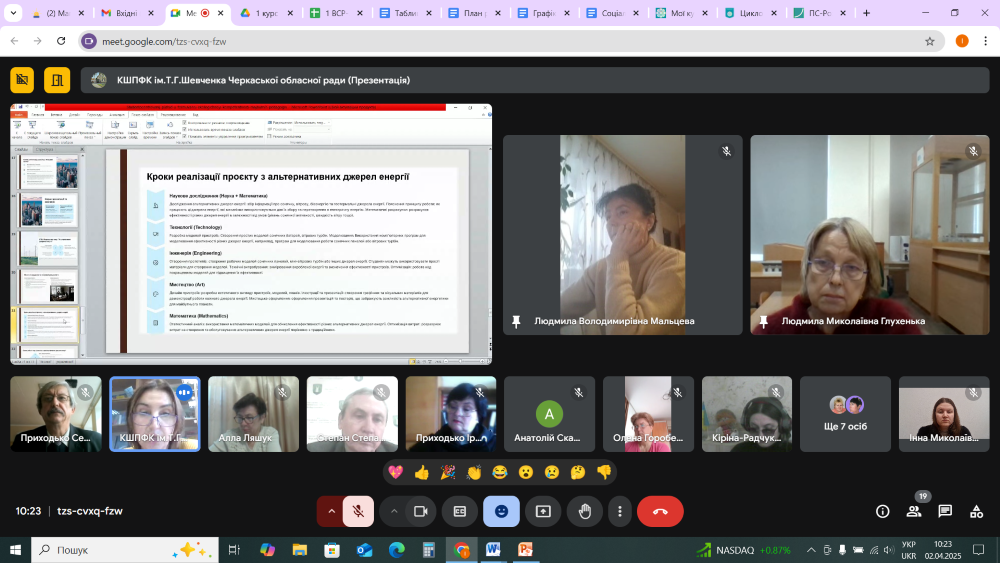Send the red heart emoji reaction
The image size is (1000, 563).
[x=395, y=472]
